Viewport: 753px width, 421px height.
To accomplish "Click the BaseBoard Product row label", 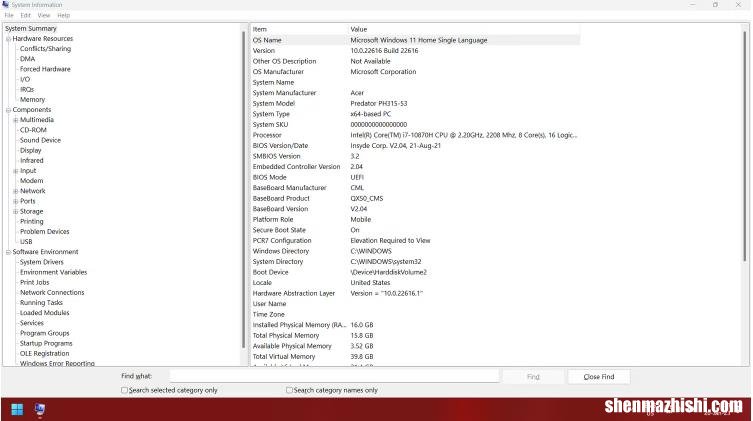I will 281,199.
